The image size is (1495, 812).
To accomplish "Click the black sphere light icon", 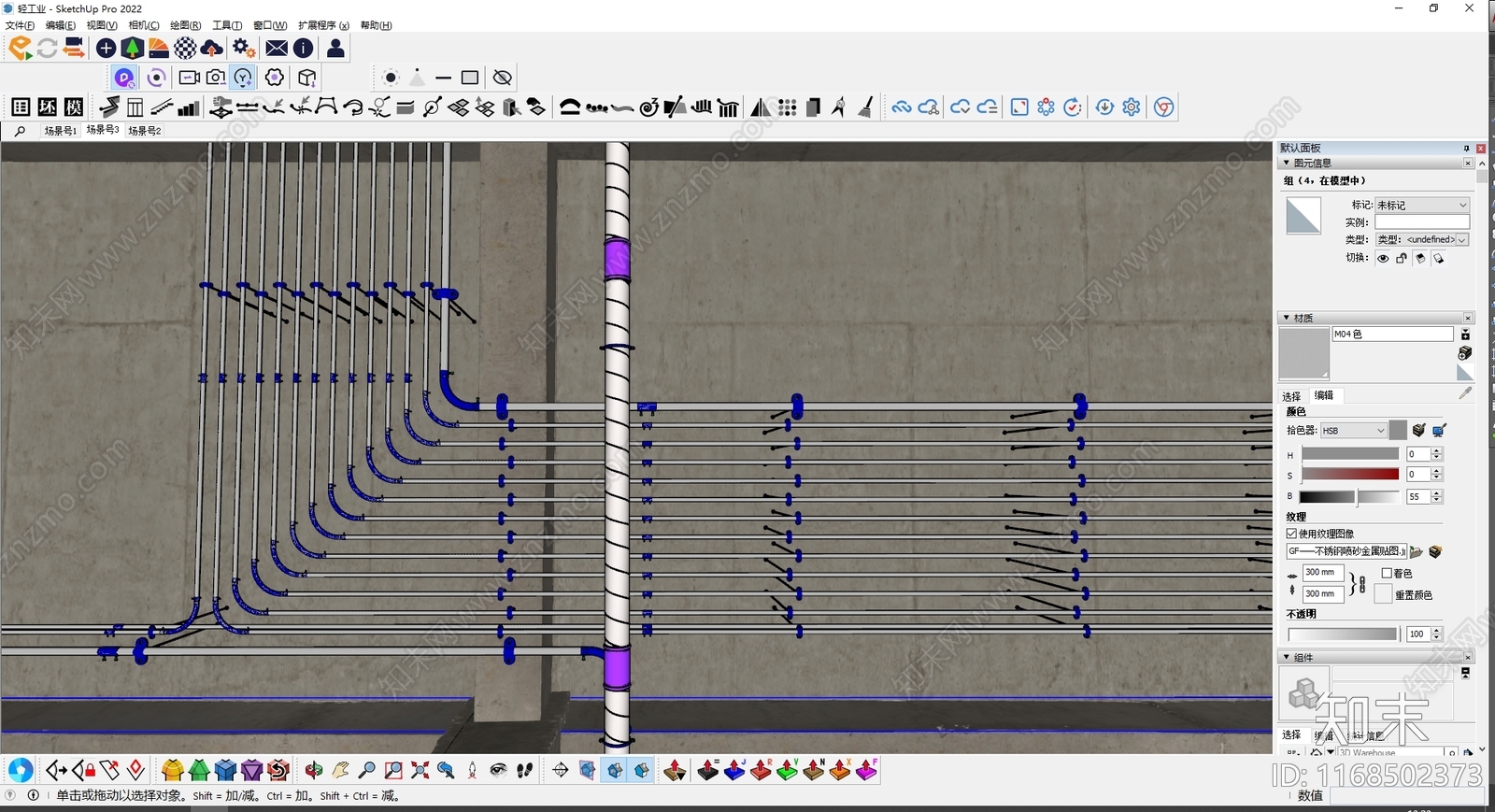I will pos(391,78).
